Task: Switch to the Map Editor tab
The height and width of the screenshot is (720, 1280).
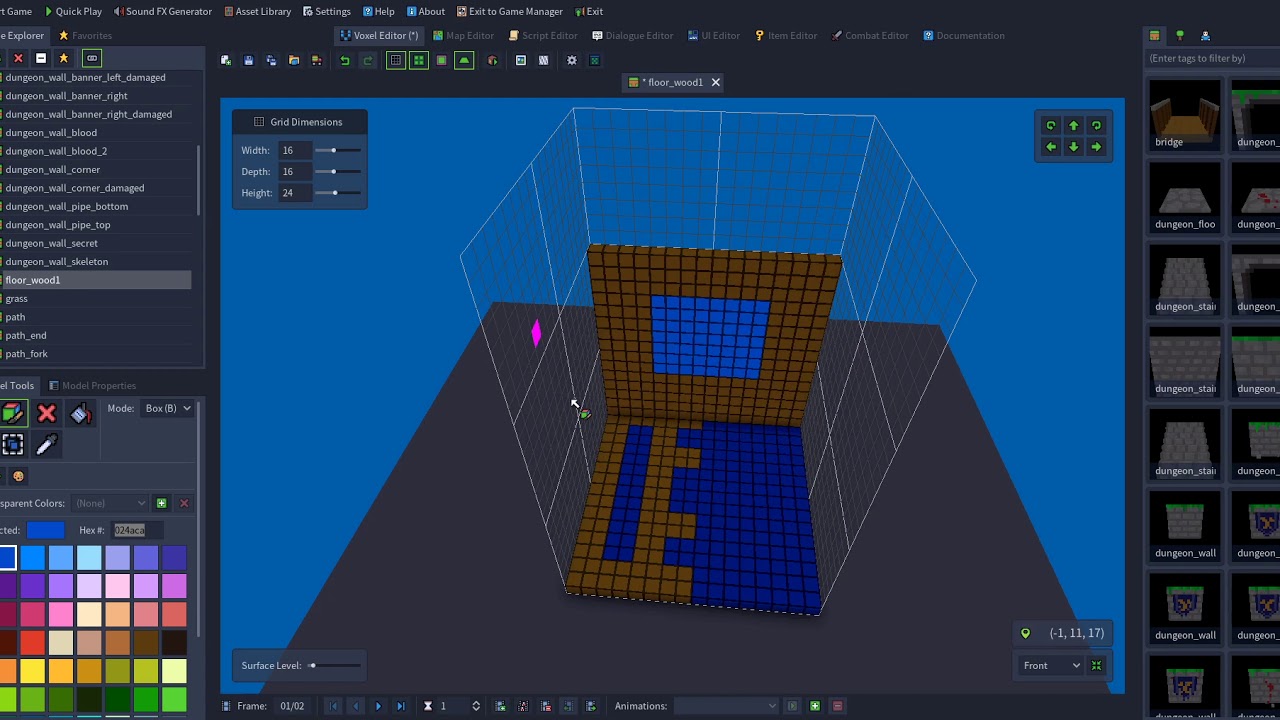Action: point(464,36)
